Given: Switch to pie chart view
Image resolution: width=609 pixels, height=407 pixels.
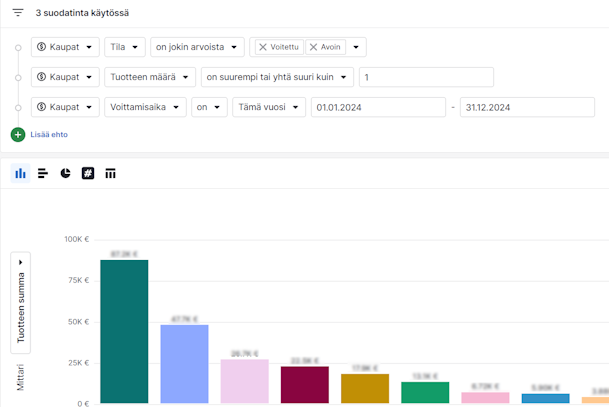Looking at the screenshot, I should (x=65, y=173).
